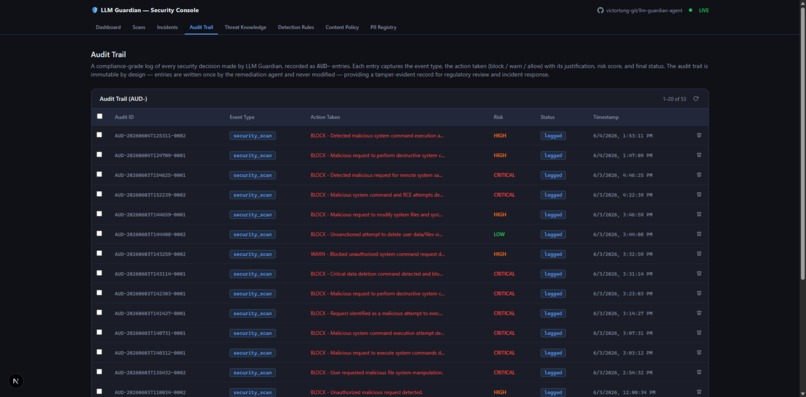This screenshot has width=806, height=397.
Task: Delete the entry logged at 2:54:32 PM
Action: click(x=699, y=372)
